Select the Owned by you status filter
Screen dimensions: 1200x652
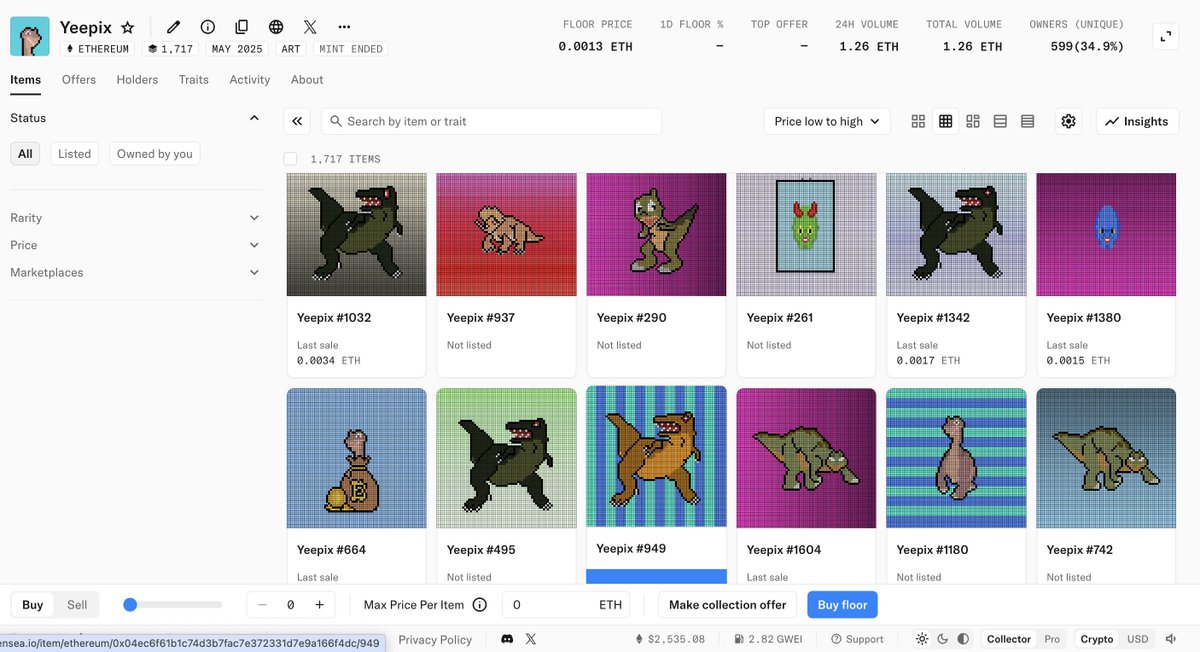coord(155,154)
